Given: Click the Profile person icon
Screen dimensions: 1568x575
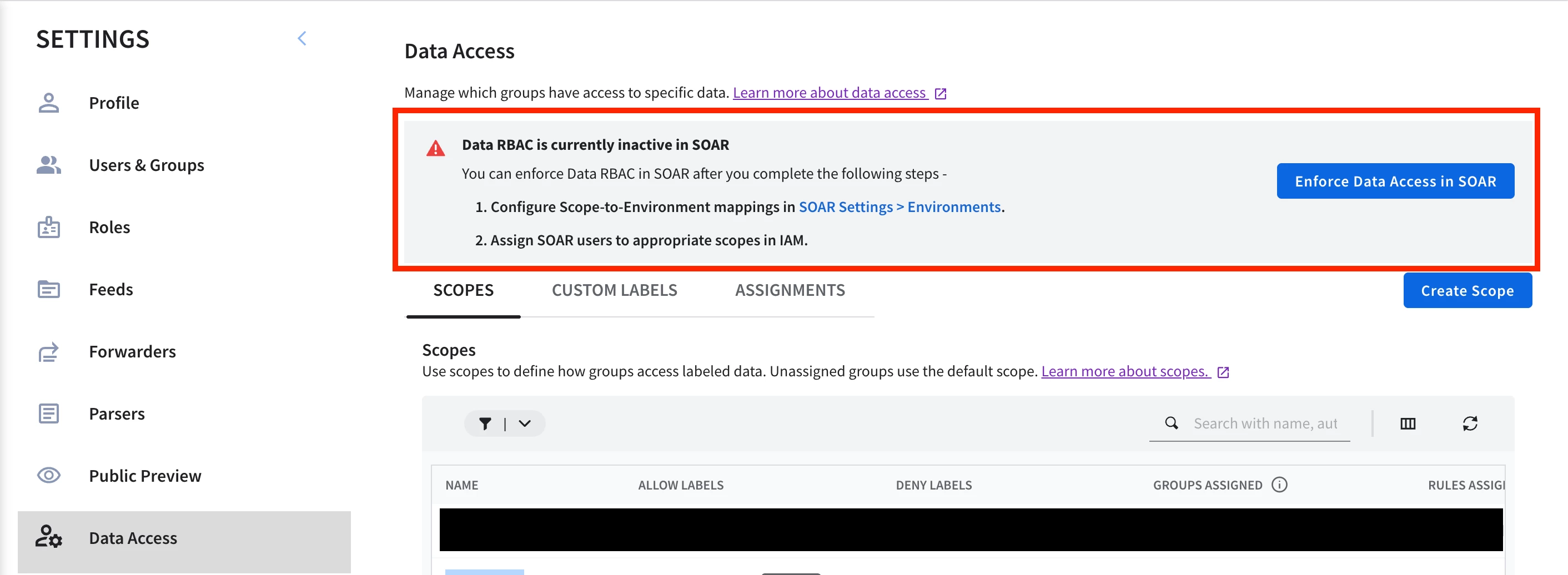Looking at the screenshot, I should [x=49, y=103].
